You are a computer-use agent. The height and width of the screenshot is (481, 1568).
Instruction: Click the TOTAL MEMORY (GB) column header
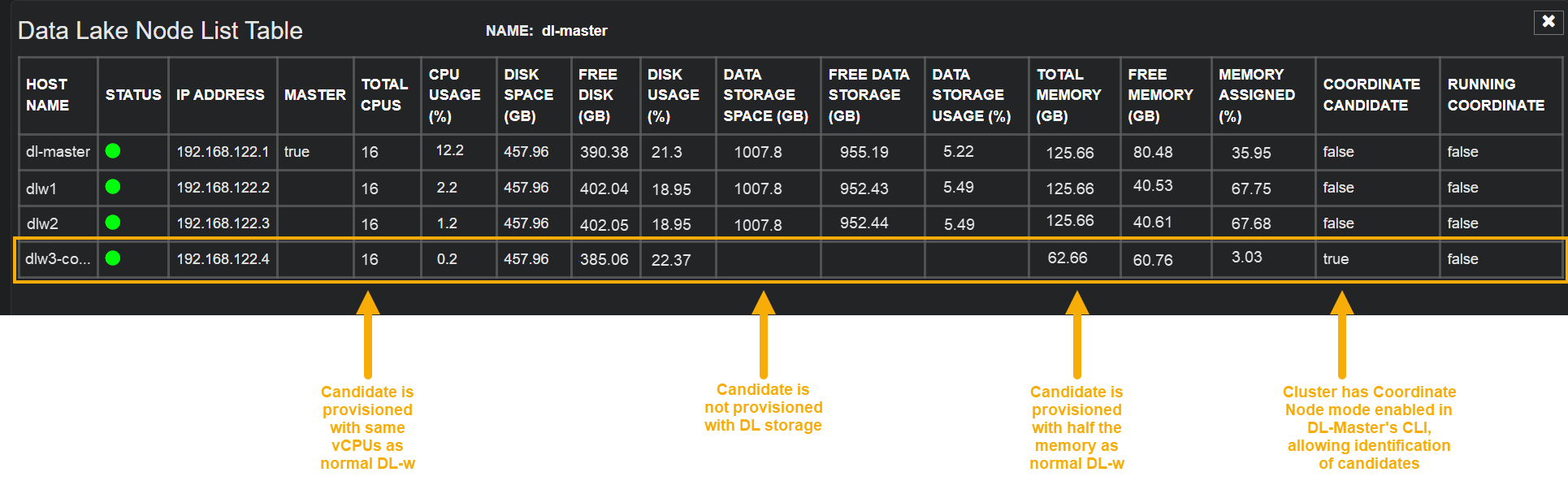[x=1068, y=95]
